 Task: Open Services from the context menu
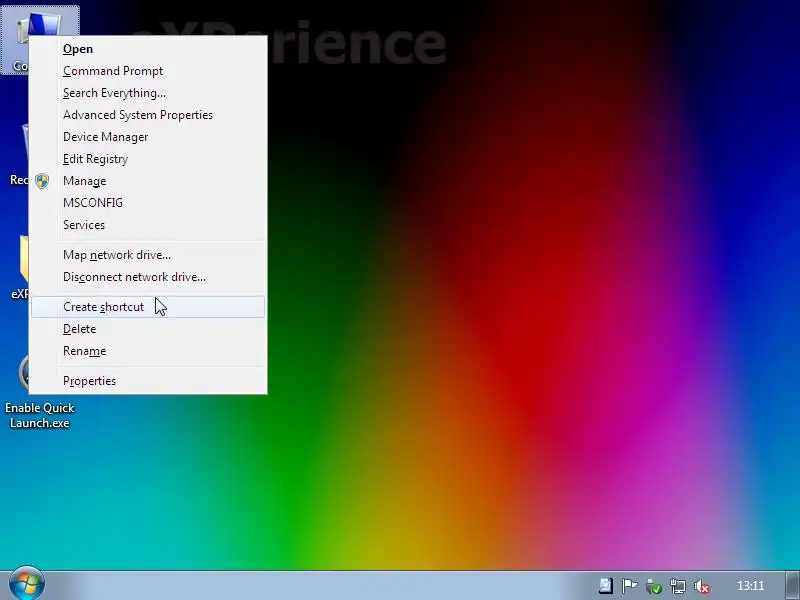pos(148,224)
